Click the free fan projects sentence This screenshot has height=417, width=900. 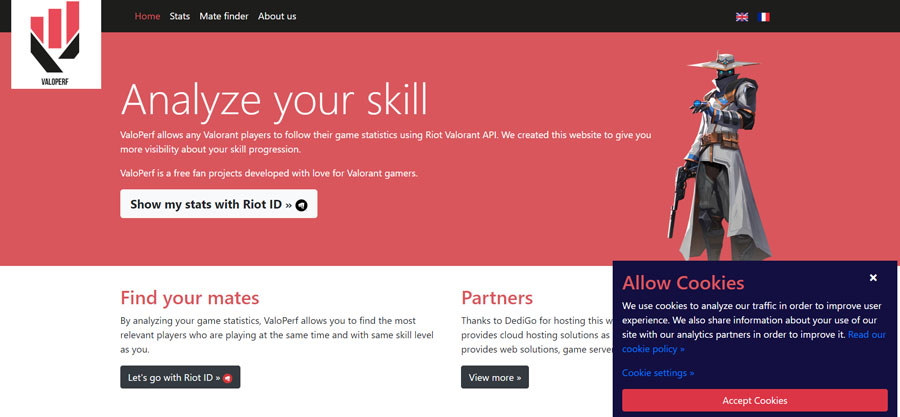pyautogui.click(x=269, y=173)
